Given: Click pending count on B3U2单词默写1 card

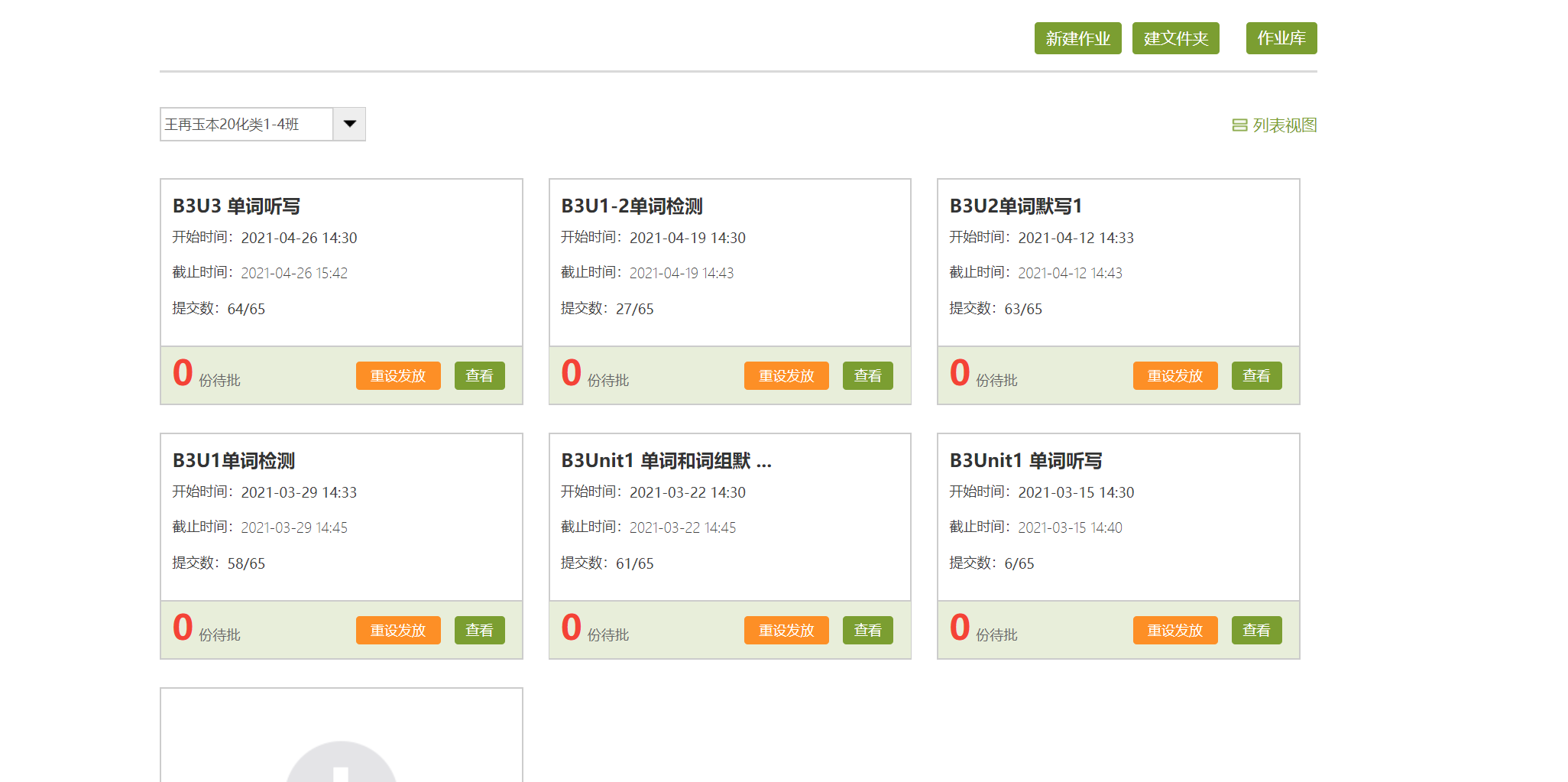Looking at the screenshot, I should [960, 374].
